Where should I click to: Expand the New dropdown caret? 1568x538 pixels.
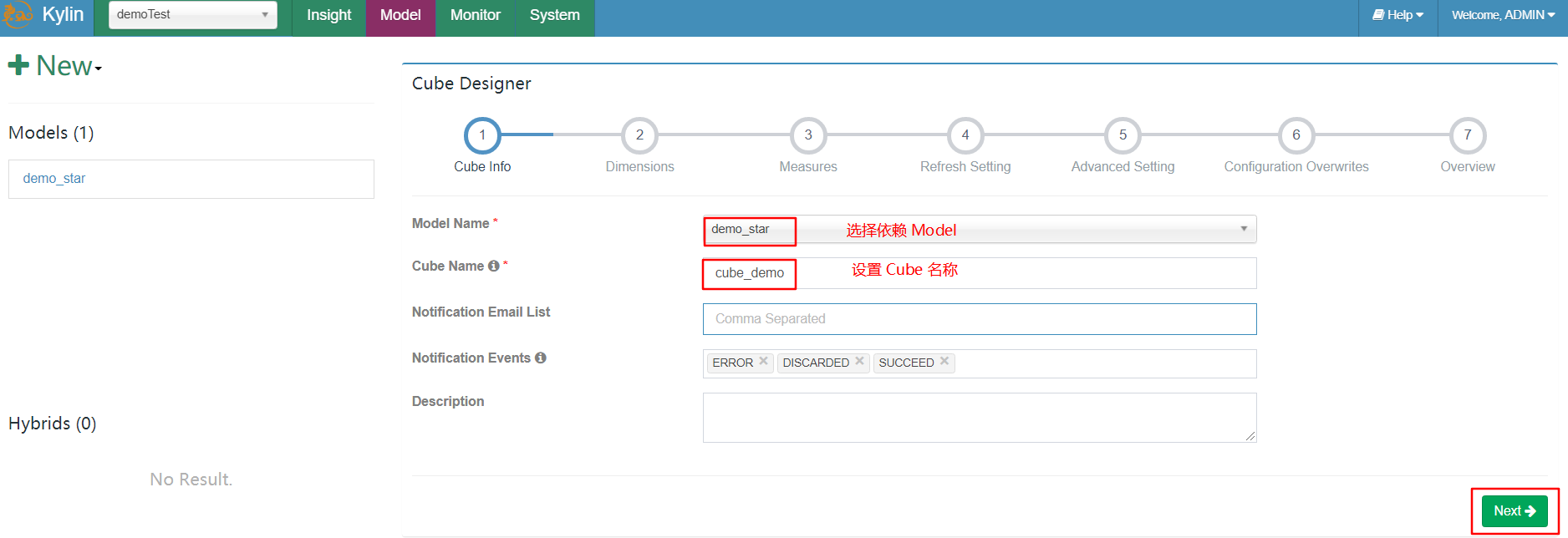(99, 69)
